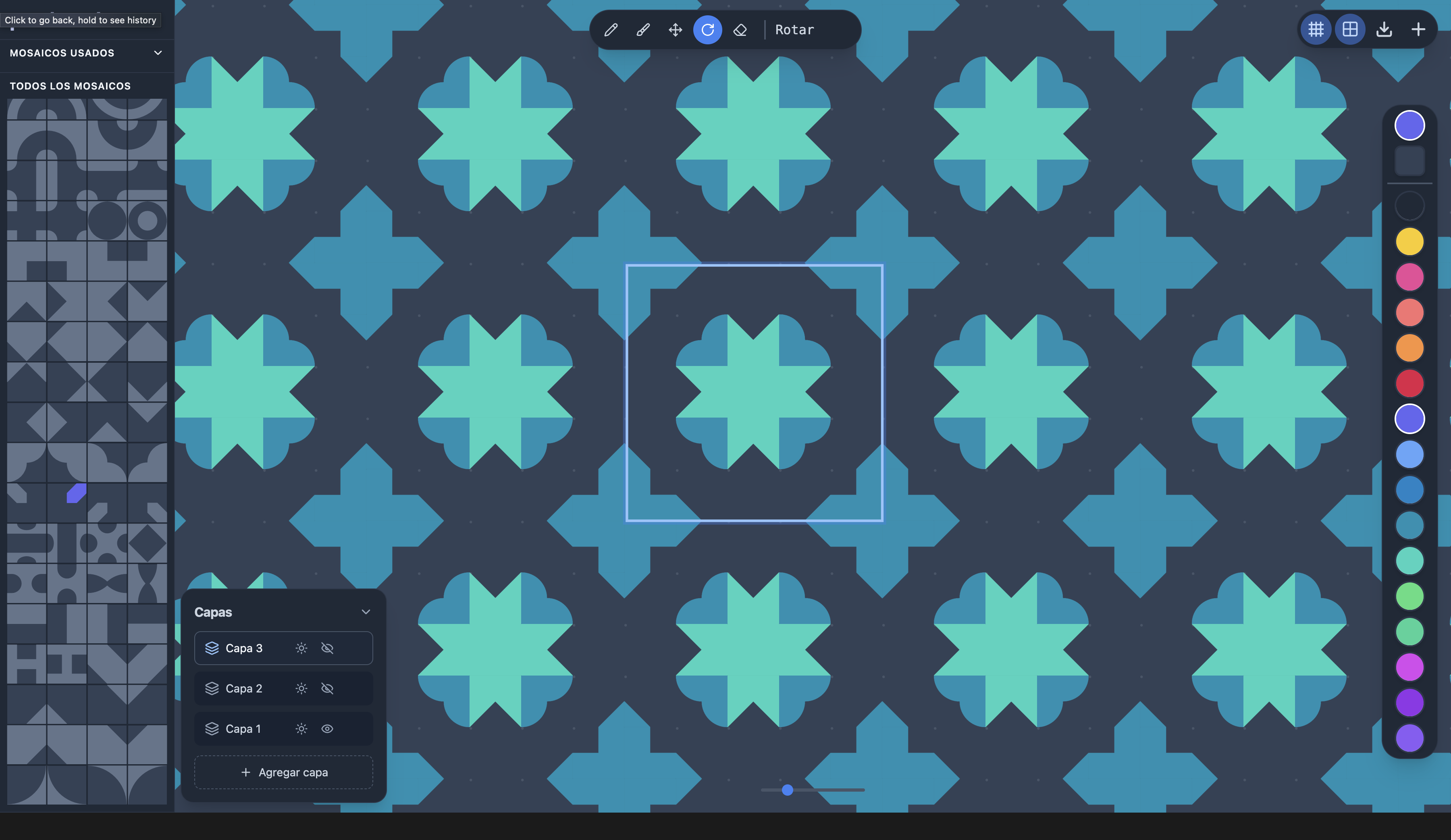
Task: Select the eraser tool
Action: 740,29
